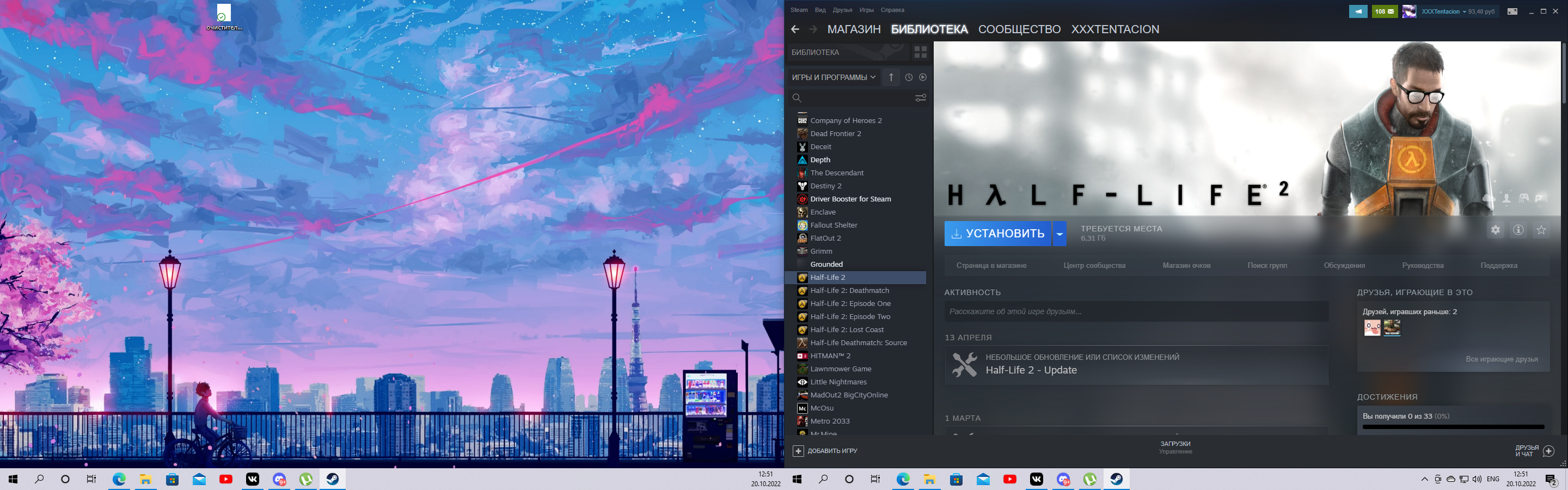Viewport: 1568px width, 490px height.
Task: Open the Steam announcements megaphone button
Action: pyautogui.click(x=1358, y=11)
